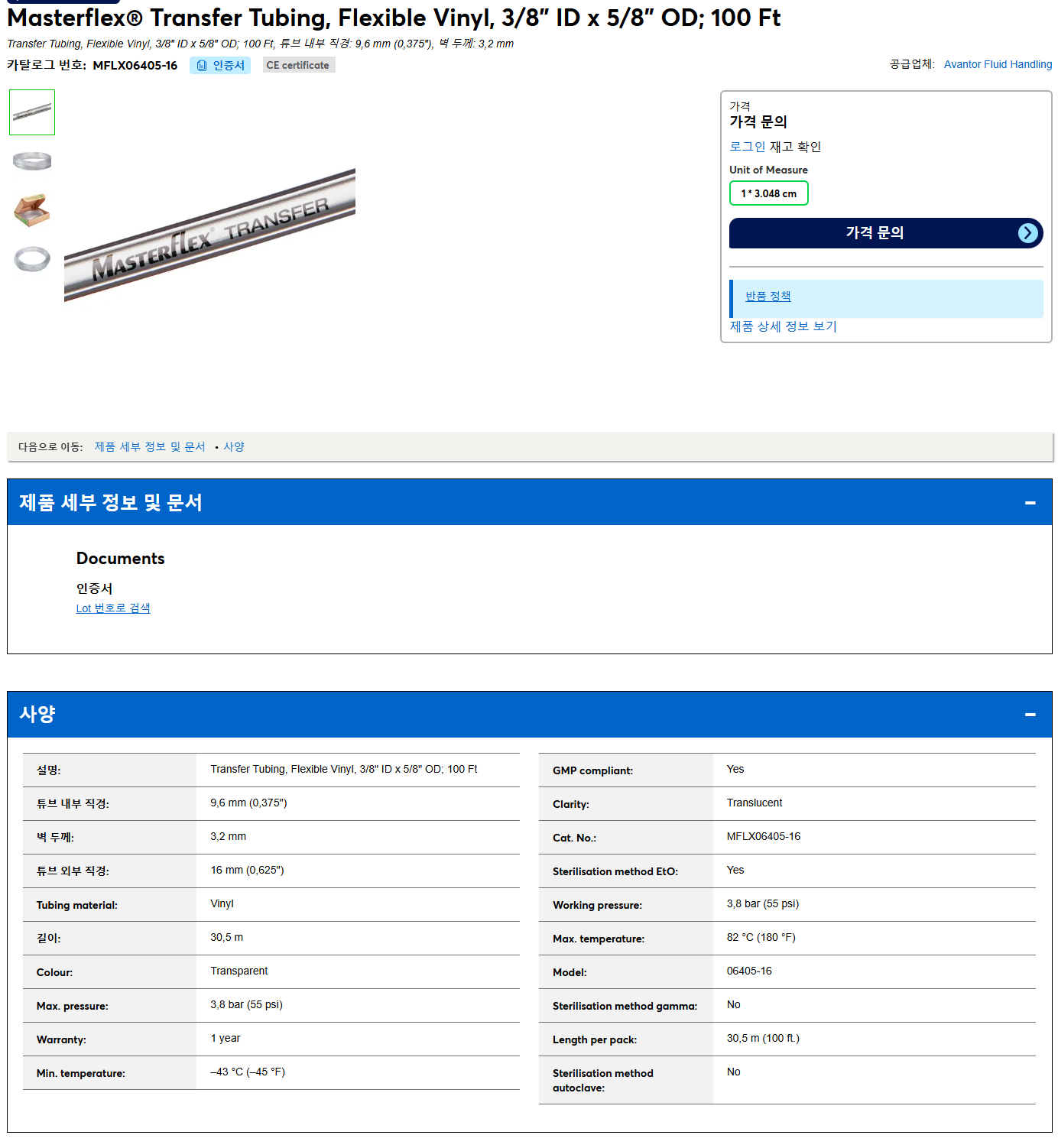Click the '9,6 mm (0,375")' inner diameter value
Screen dimensions: 1058x1148
(248, 803)
